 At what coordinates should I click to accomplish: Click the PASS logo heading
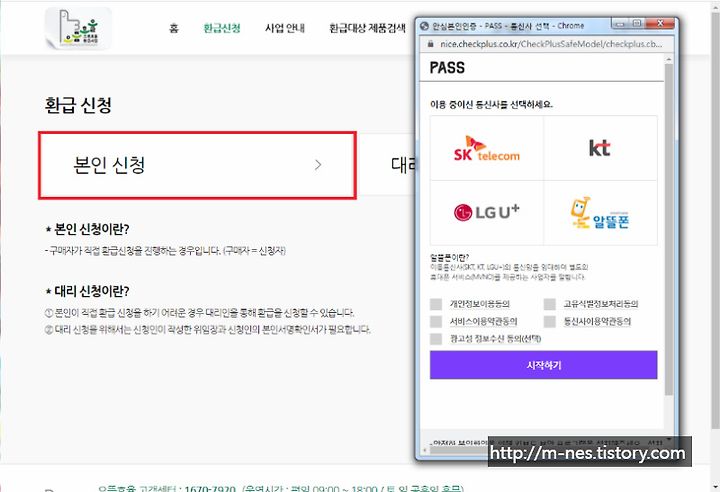point(447,68)
